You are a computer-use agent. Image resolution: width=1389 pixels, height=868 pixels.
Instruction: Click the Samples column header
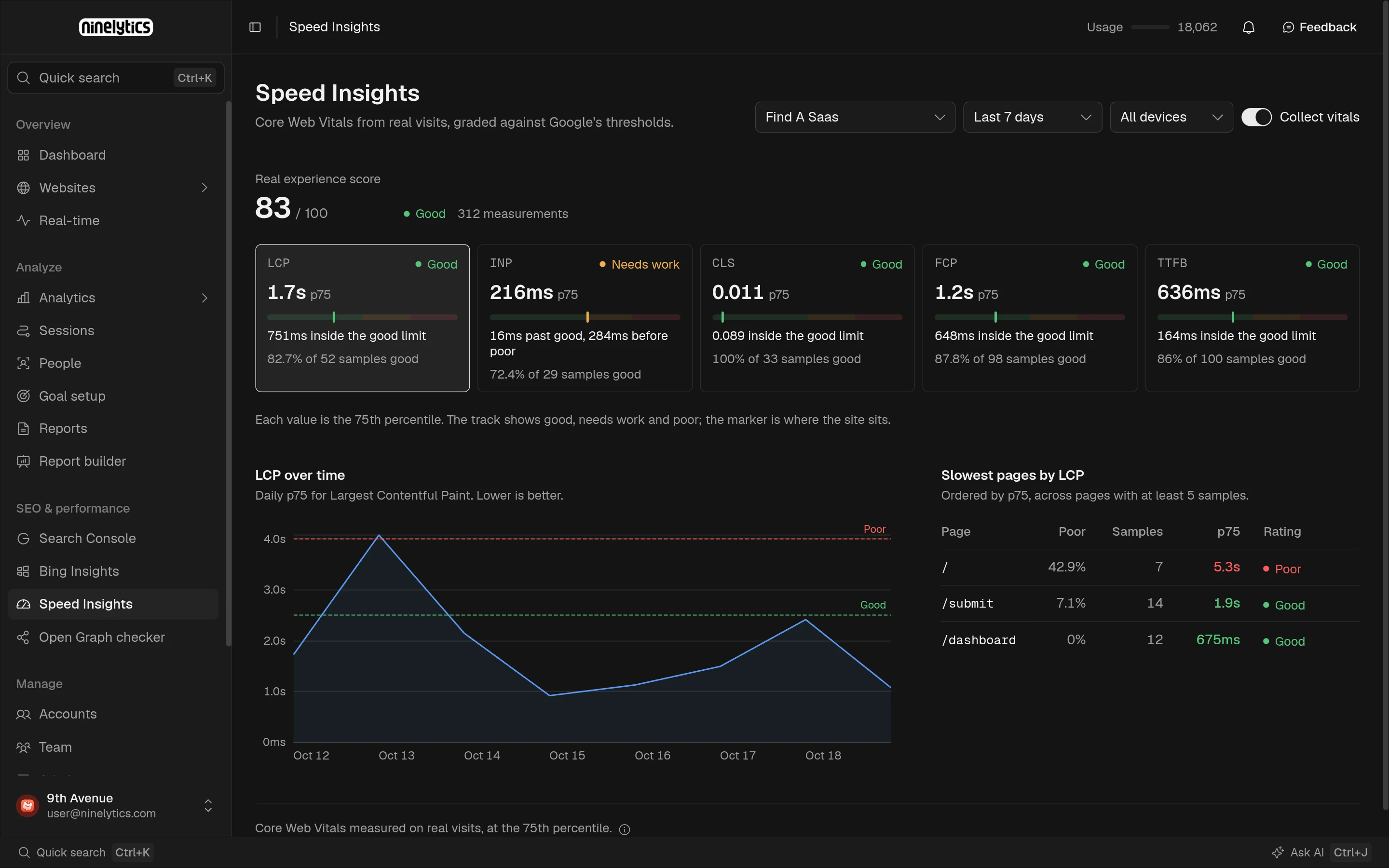pos(1137,531)
